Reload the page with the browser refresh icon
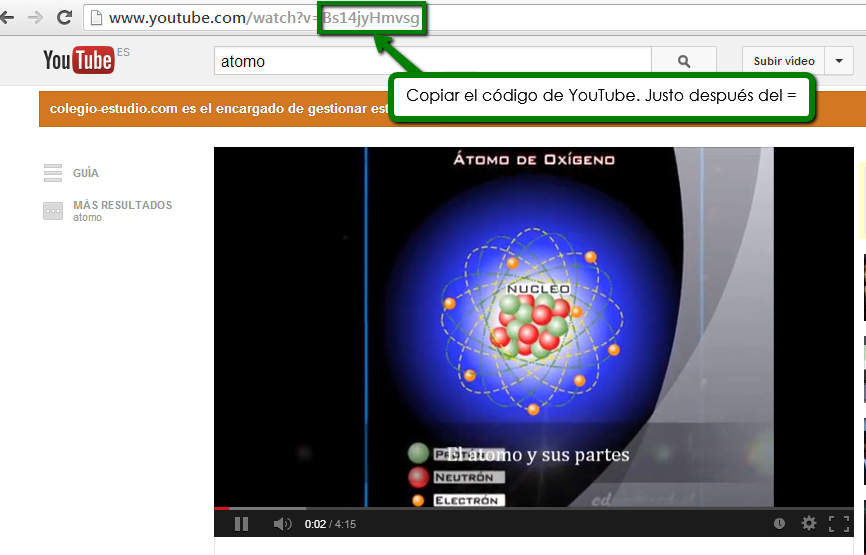This screenshot has height=555, width=866. [x=65, y=17]
